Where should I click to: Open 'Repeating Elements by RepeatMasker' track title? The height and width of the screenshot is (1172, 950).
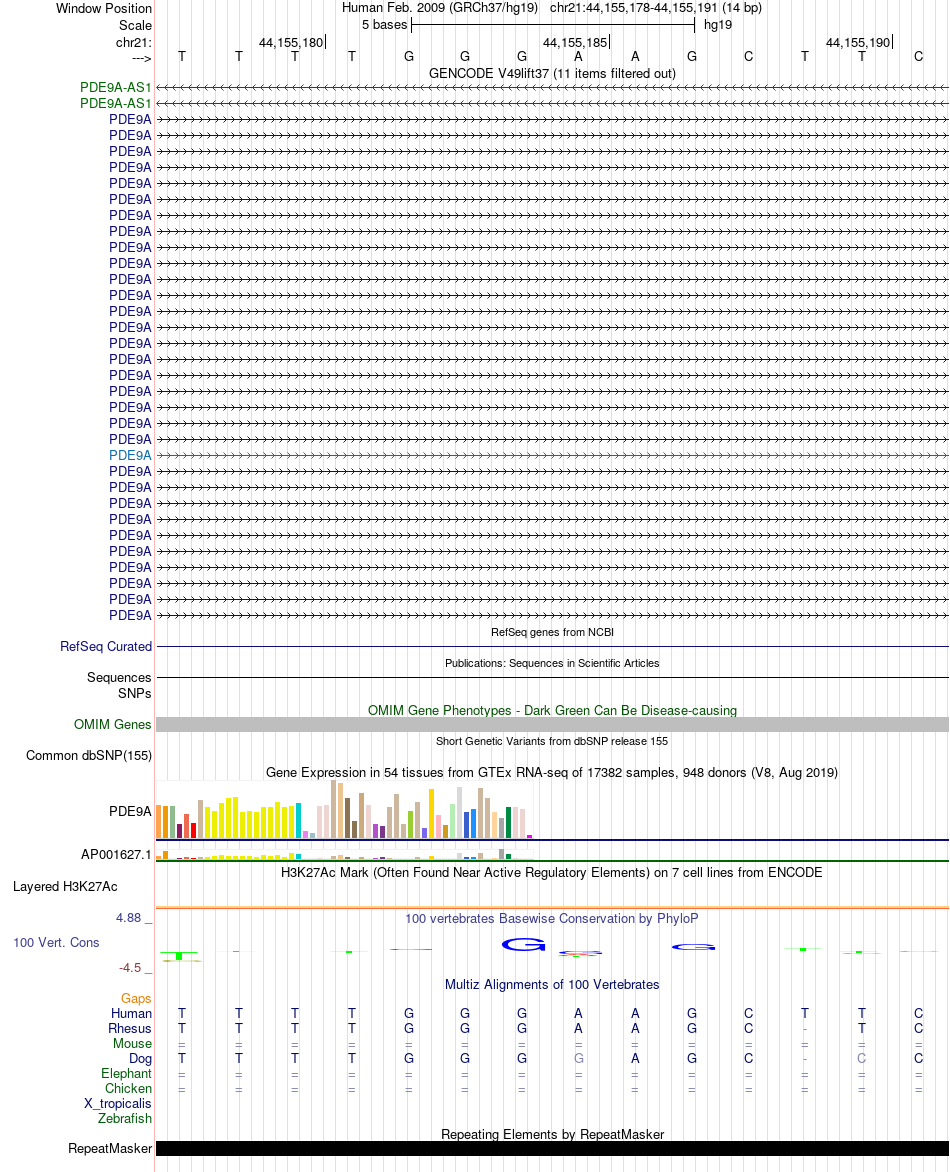[x=552, y=1134]
